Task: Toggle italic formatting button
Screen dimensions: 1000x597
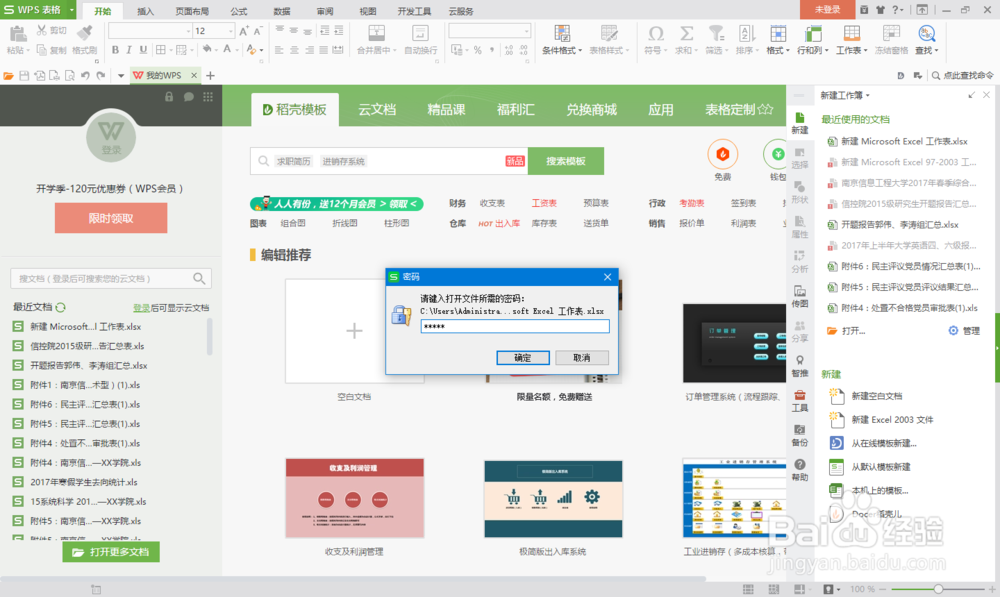Action: click(129, 50)
